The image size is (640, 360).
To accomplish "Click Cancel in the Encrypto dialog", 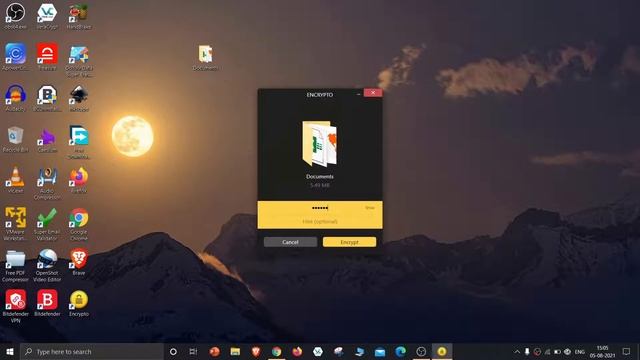I will click(x=290, y=242).
